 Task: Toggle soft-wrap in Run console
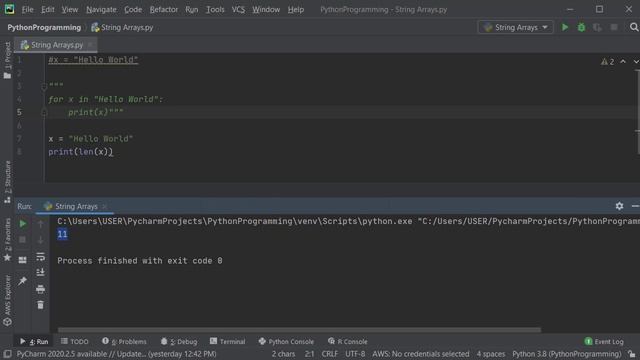point(40,256)
